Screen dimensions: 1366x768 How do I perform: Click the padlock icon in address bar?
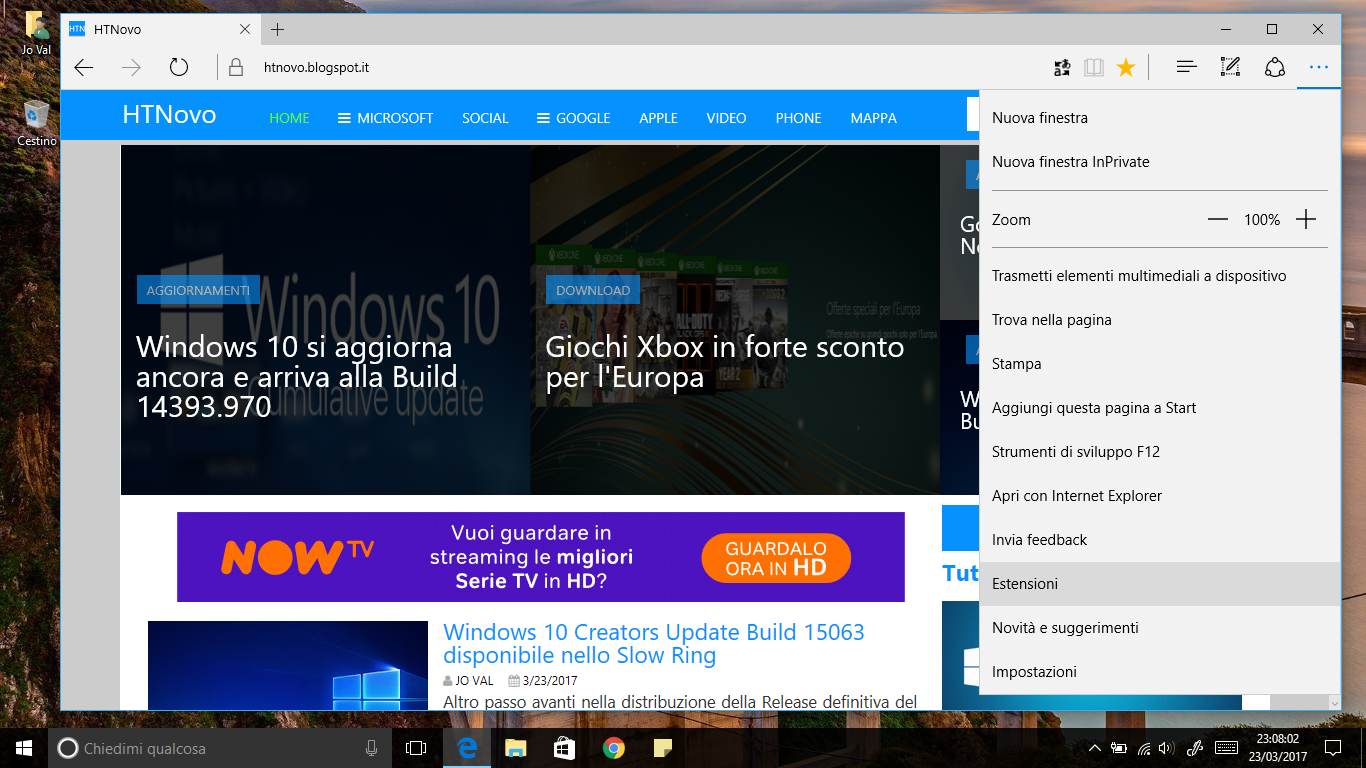pos(236,68)
